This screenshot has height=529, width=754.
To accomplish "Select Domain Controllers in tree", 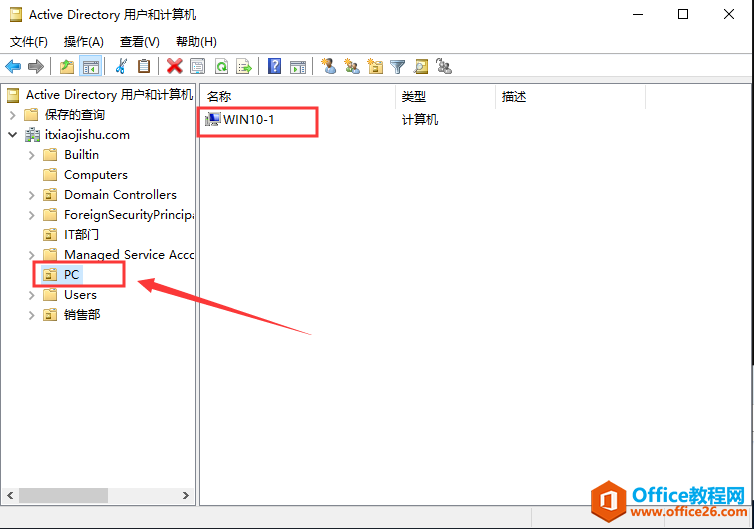I will (x=120, y=195).
